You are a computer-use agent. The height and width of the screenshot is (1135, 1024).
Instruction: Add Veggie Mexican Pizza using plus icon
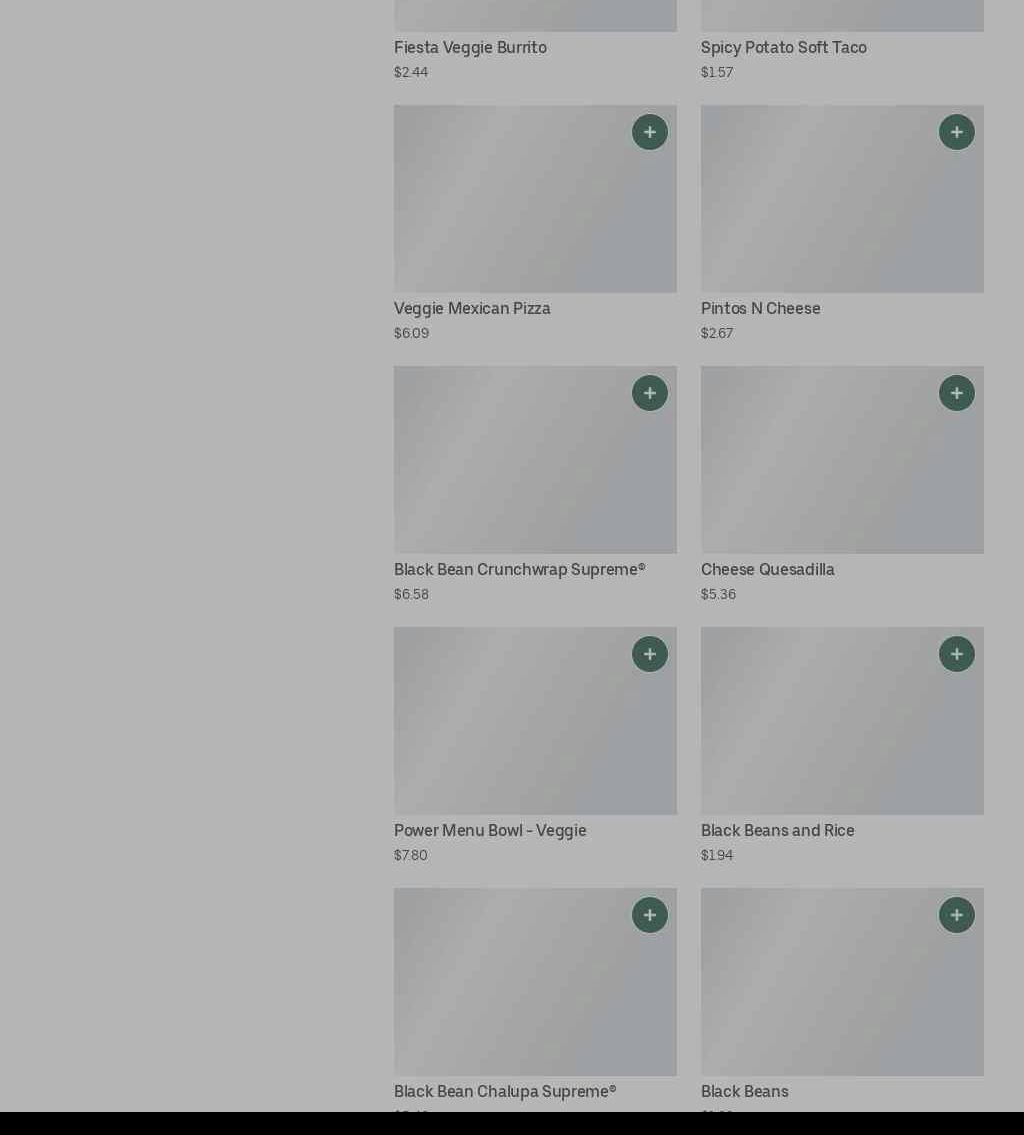649,132
